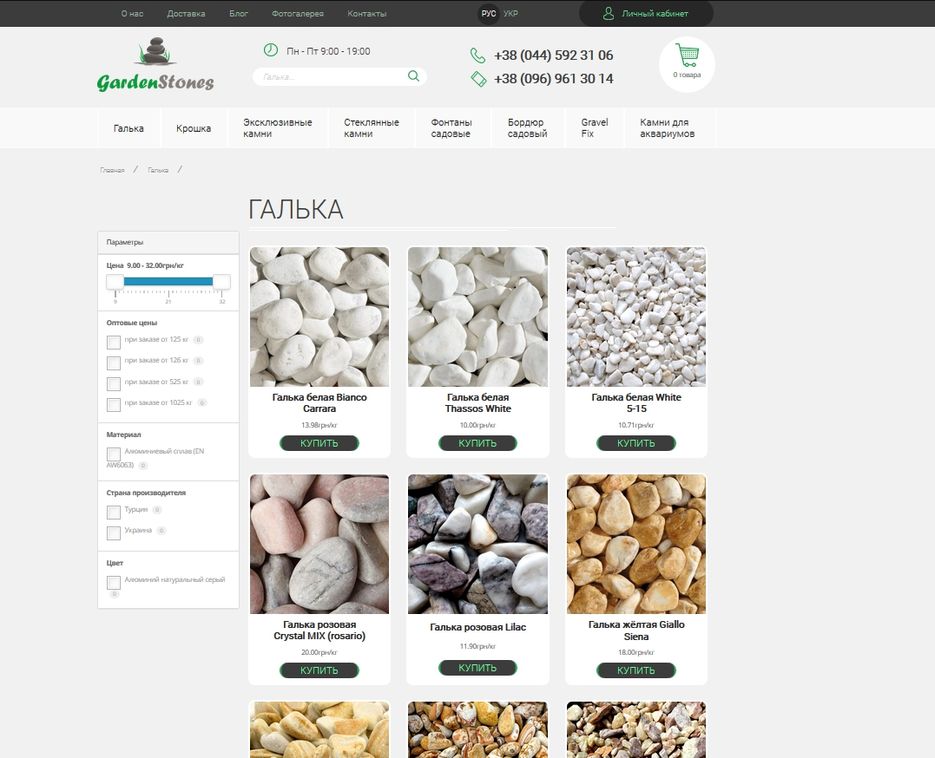Select the Gravel Fix category
Screen dimensions: 935x758
595,128
